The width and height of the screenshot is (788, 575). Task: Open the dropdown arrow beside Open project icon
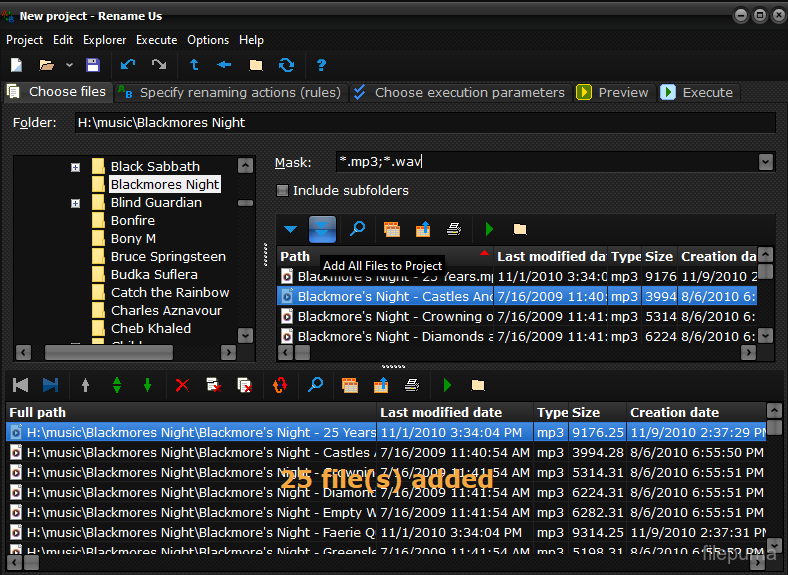[69, 65]
